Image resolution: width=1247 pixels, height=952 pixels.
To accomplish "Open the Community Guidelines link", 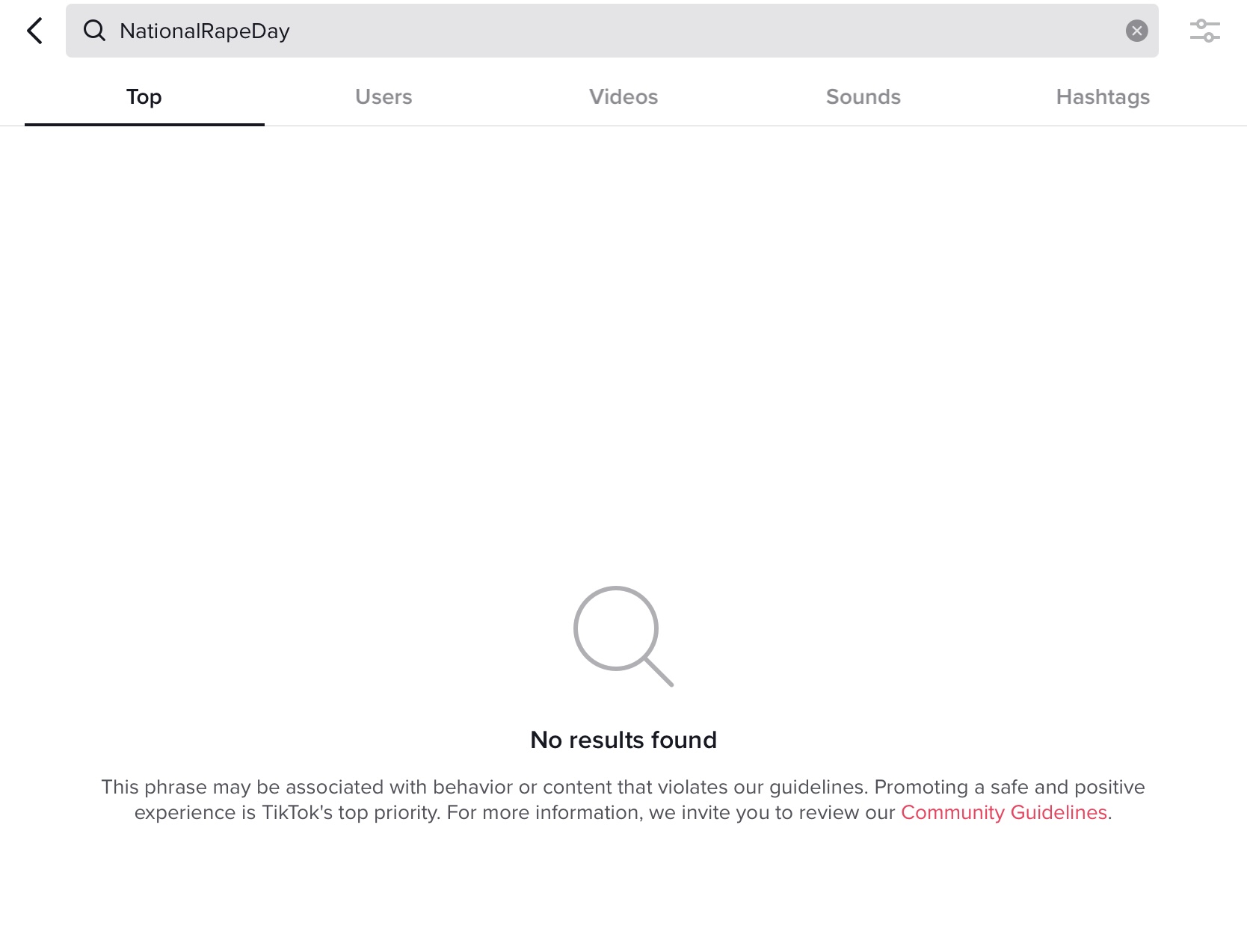I will tap(1003, 812).
